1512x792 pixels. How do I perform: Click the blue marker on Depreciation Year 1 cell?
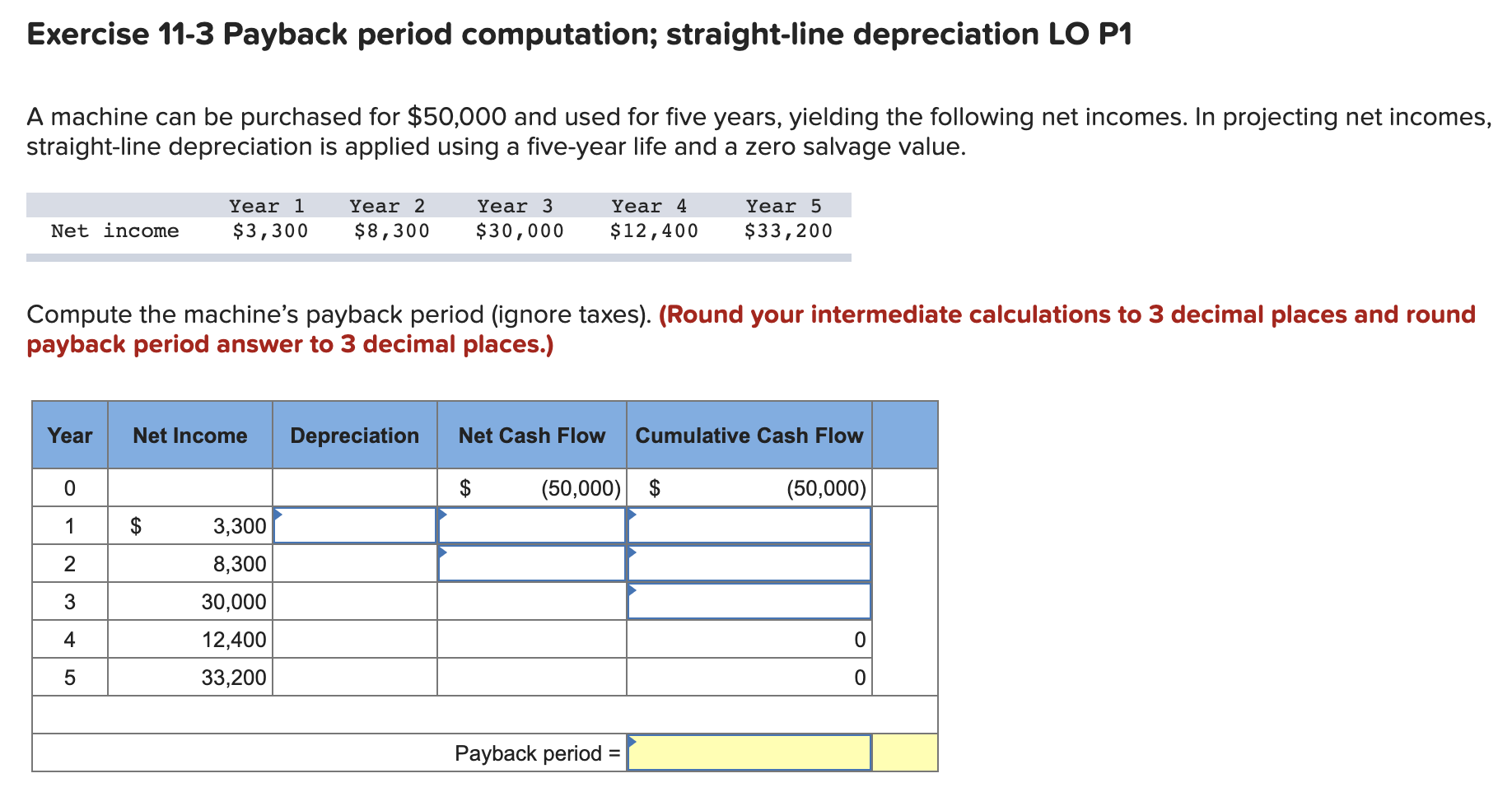coord(278,514)
